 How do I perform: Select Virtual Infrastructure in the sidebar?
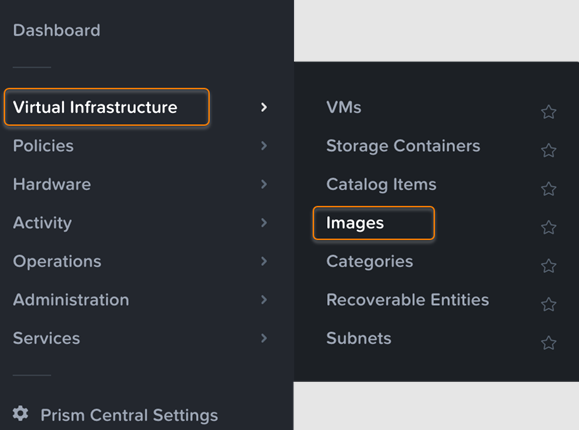click(95, 107)
